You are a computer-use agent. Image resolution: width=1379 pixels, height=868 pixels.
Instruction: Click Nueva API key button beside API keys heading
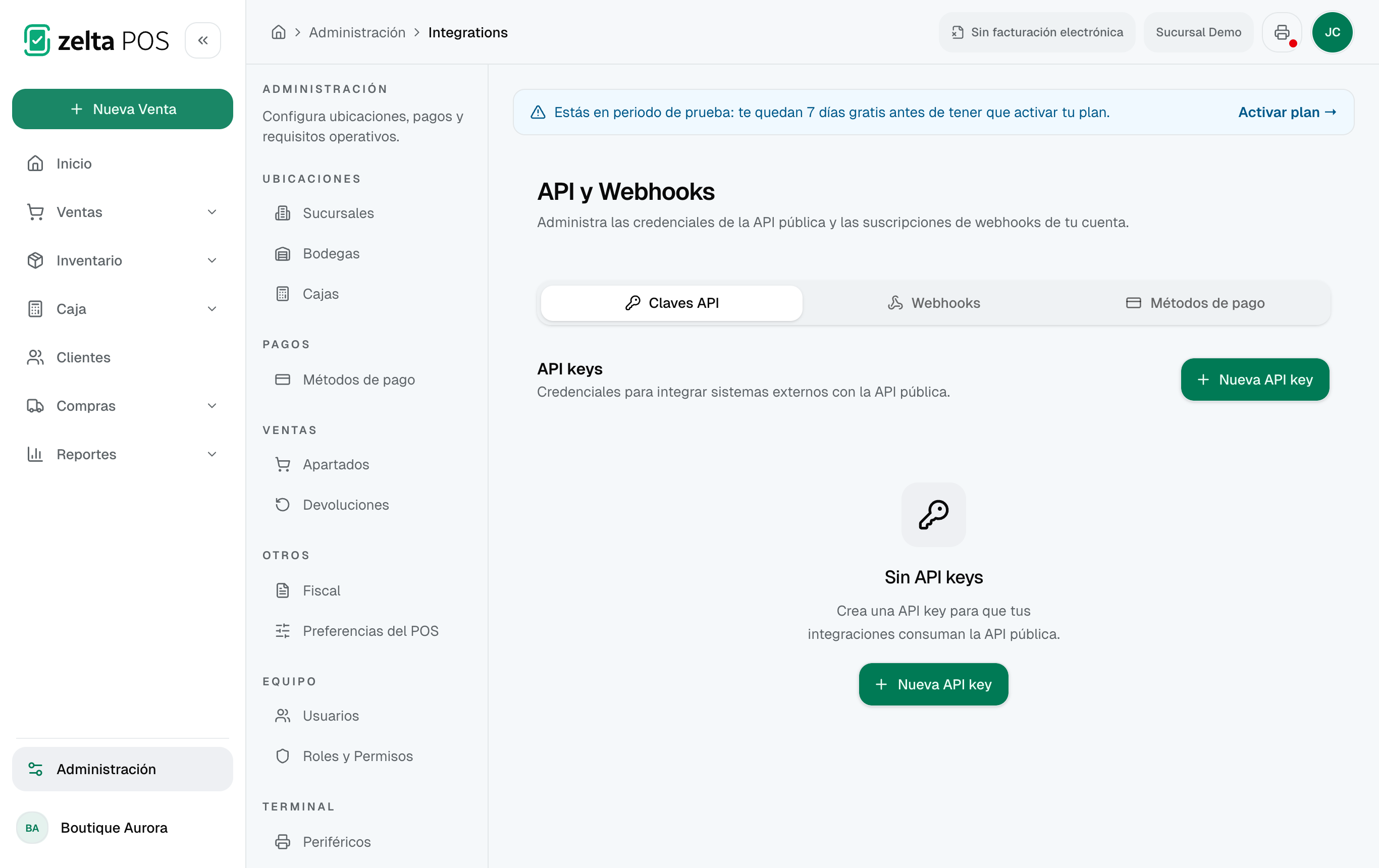coord(1255,379)
